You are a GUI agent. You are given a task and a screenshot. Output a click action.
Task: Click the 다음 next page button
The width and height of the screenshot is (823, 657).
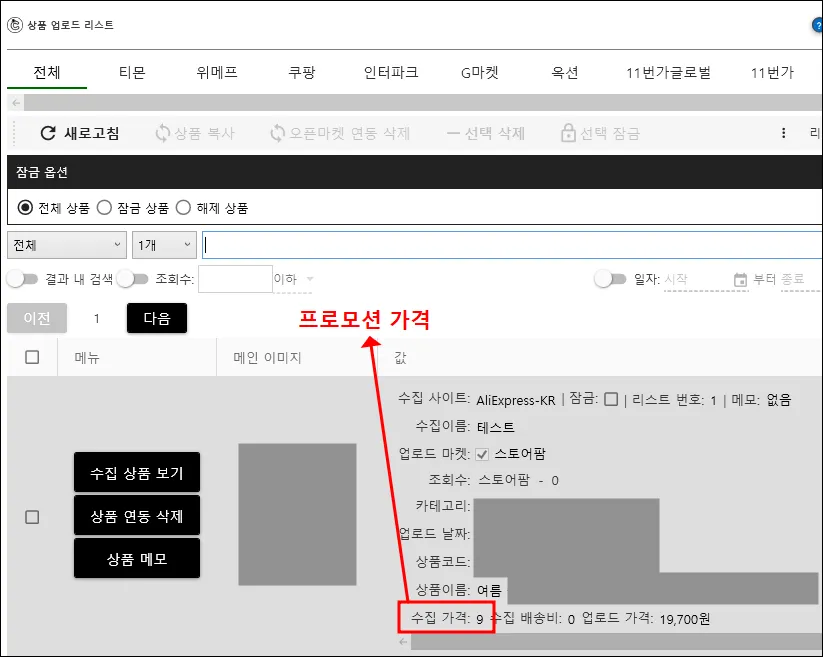coord(157,318)
